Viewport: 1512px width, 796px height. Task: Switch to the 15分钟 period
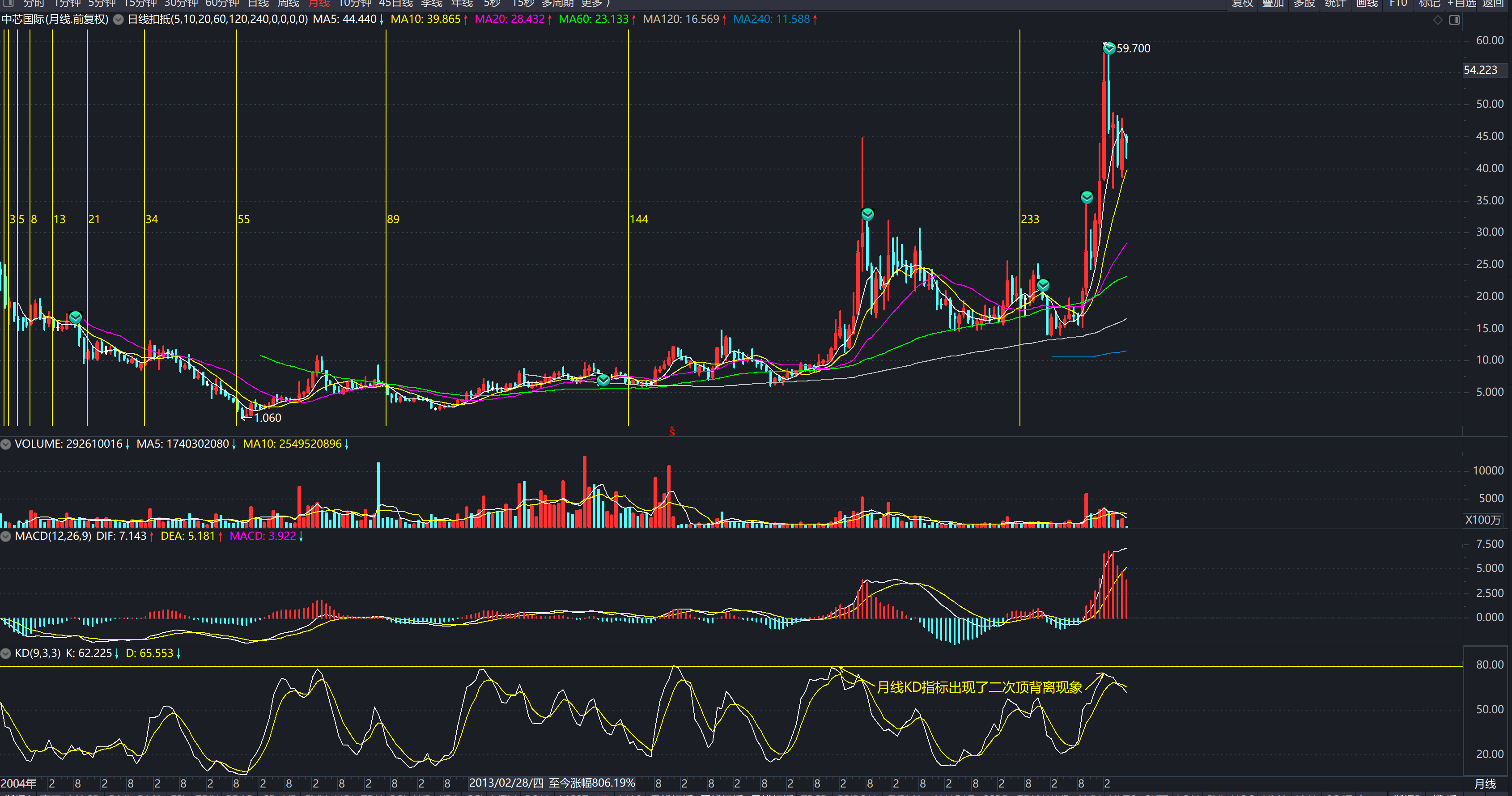coord(140,4)
